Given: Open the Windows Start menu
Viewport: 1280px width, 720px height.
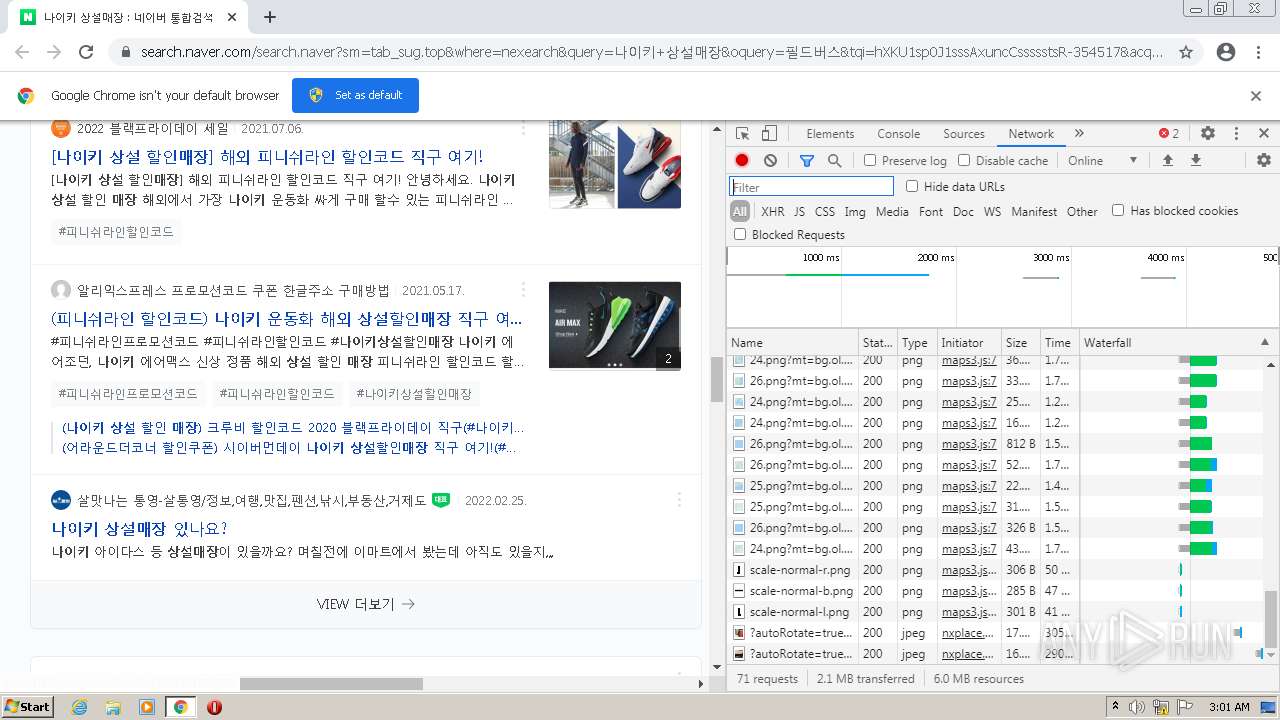Looking at the screenshot, I should pos(28,707).
